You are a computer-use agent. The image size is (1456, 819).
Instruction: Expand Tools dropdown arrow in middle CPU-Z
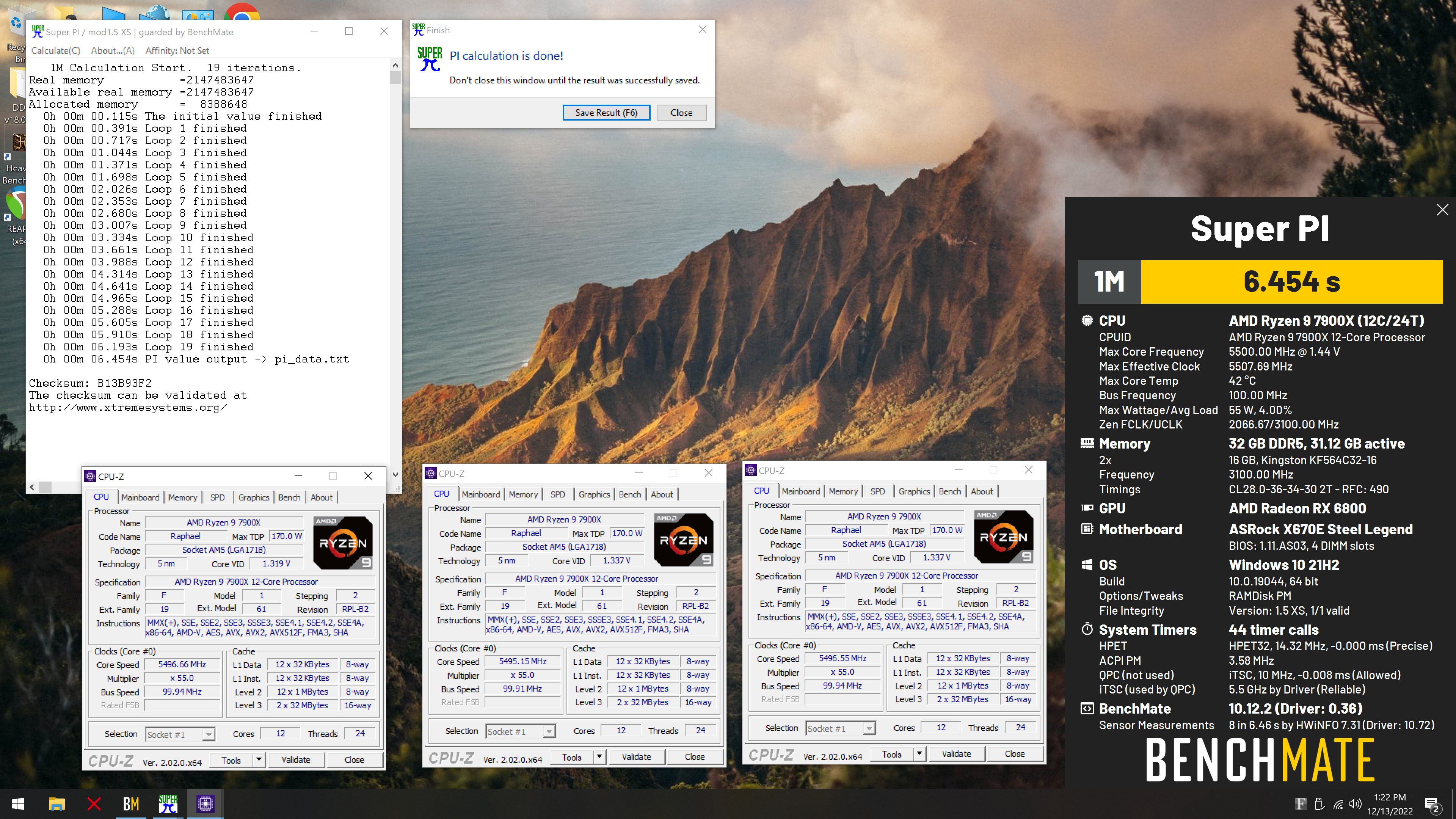coord(599,756)
